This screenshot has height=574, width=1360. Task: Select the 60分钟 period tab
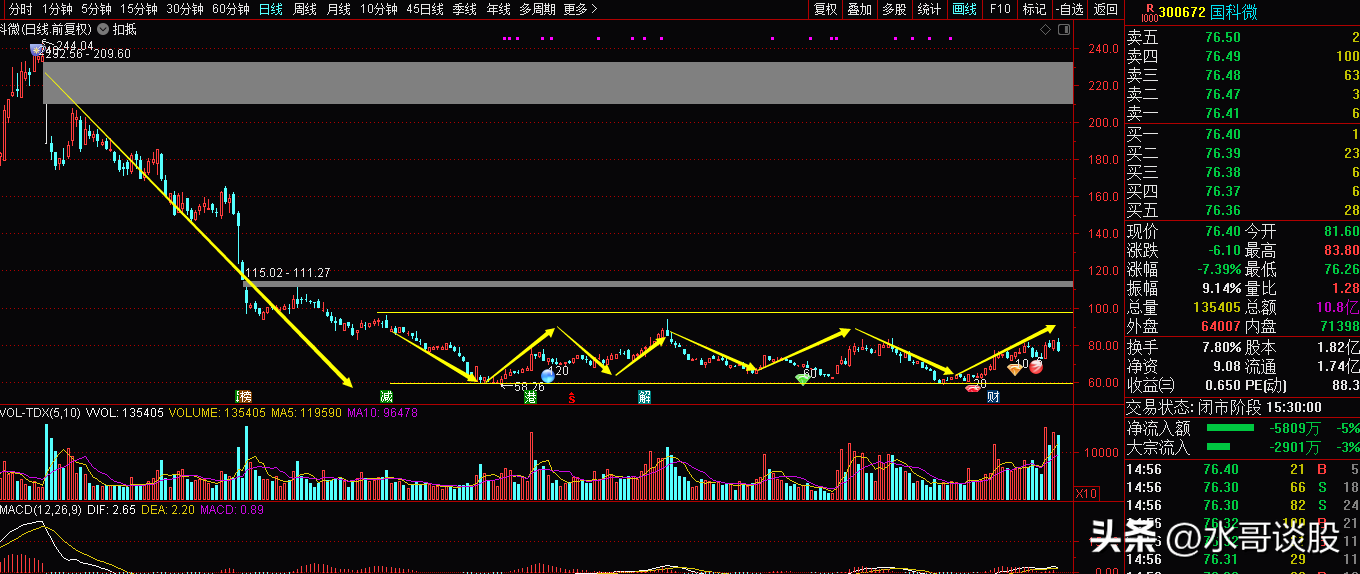pyautogui.click(x=232, y=10)
